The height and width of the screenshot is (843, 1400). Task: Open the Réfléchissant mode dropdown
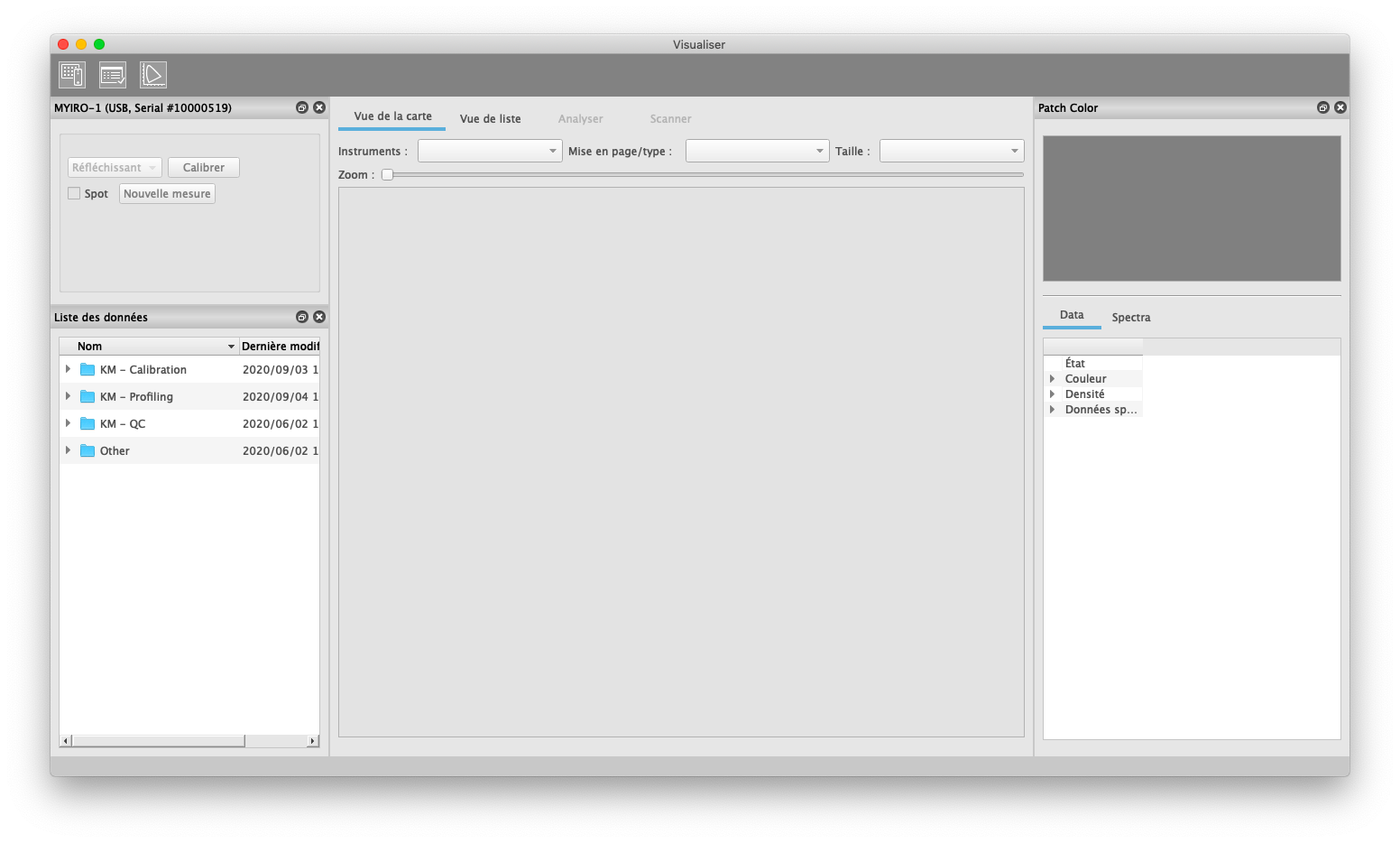115,168
